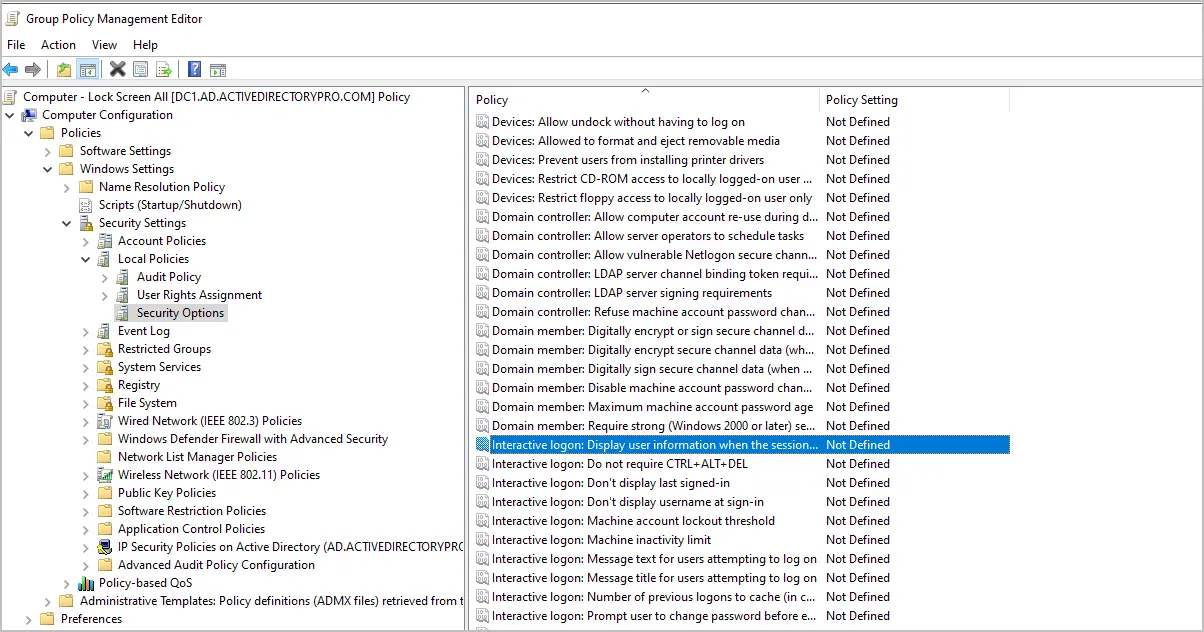1204x632 pixels.
Task: Expand the Account Policies node
Action: click(x=86, y=241)
